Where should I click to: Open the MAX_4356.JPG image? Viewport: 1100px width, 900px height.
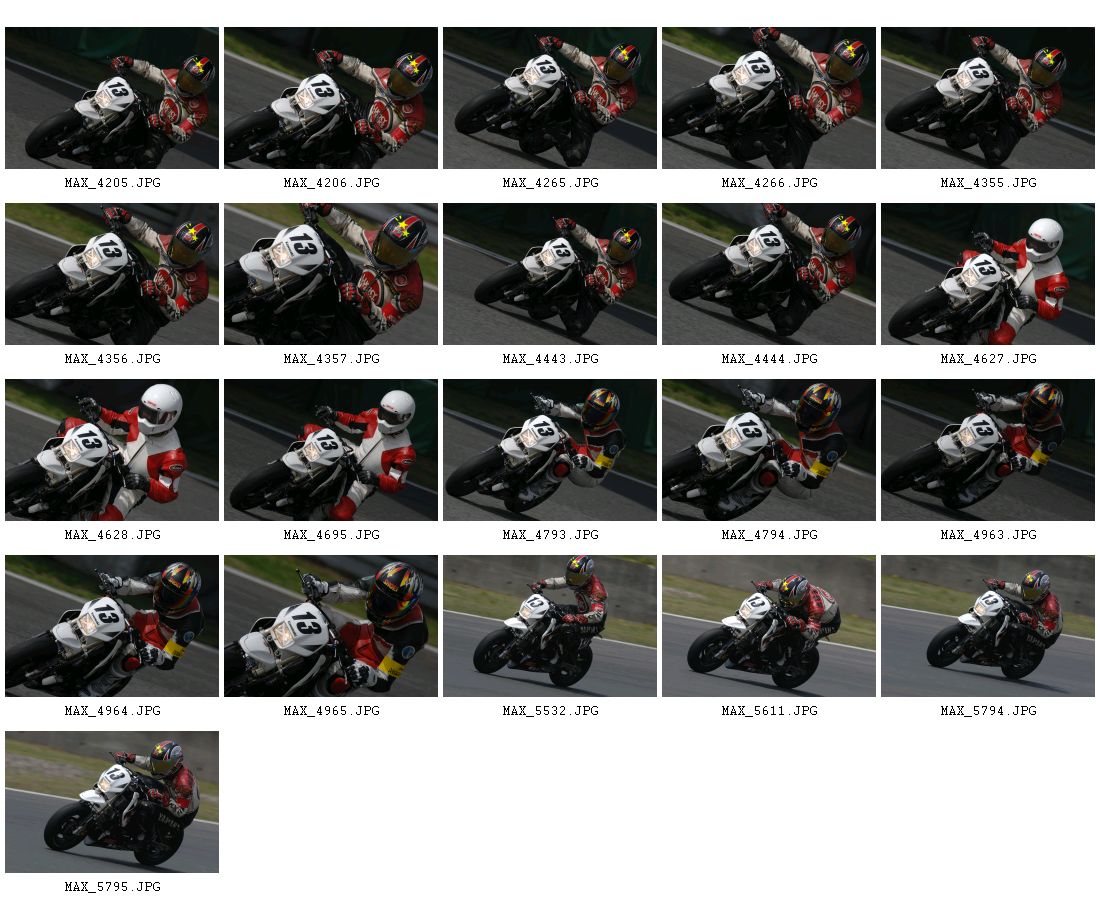pos(112,274)
